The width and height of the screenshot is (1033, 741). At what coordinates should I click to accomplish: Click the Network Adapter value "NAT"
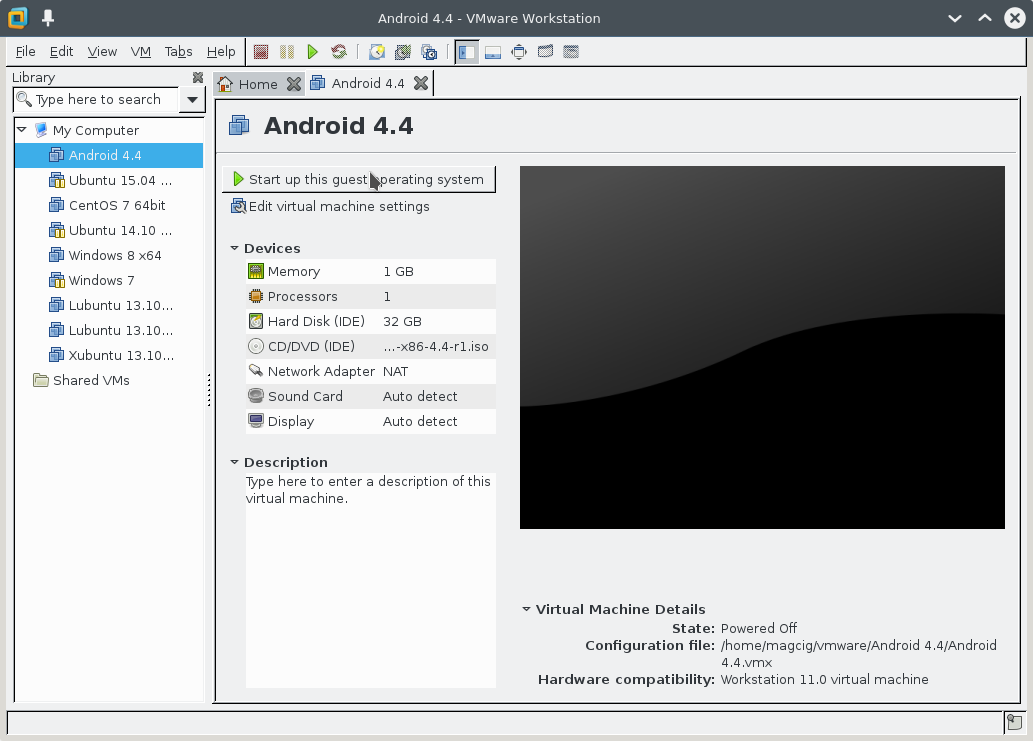(395, 371)
